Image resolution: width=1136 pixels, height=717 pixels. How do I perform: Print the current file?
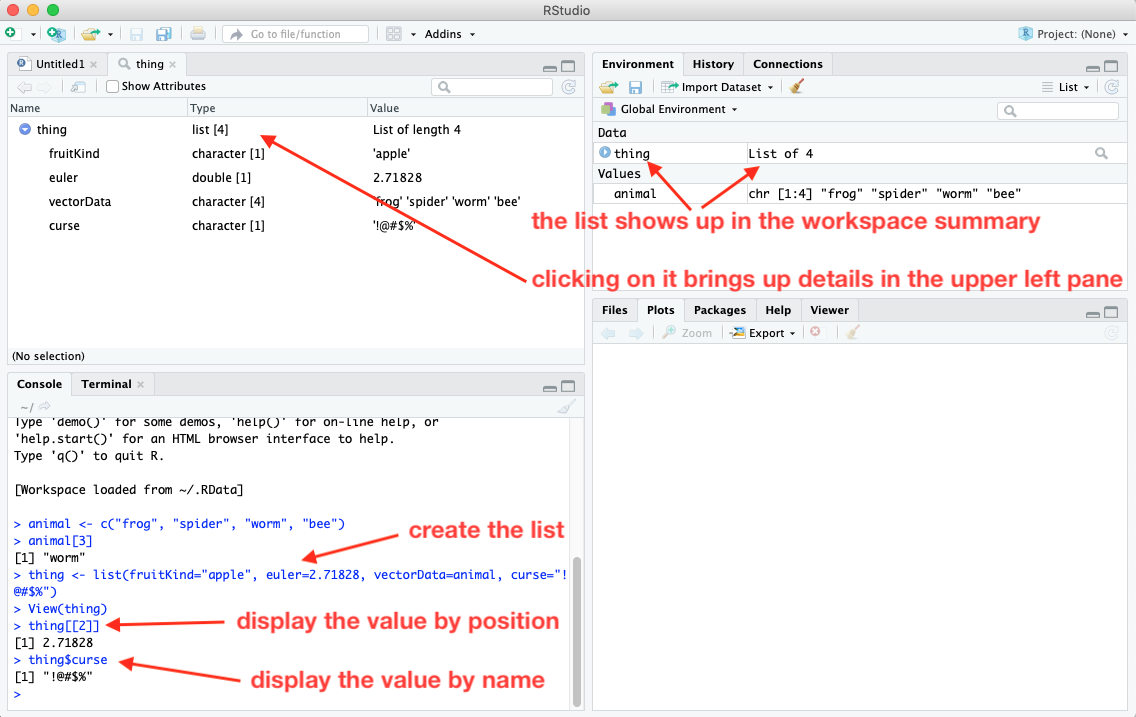pyautogui.click(x=198, y=33)
